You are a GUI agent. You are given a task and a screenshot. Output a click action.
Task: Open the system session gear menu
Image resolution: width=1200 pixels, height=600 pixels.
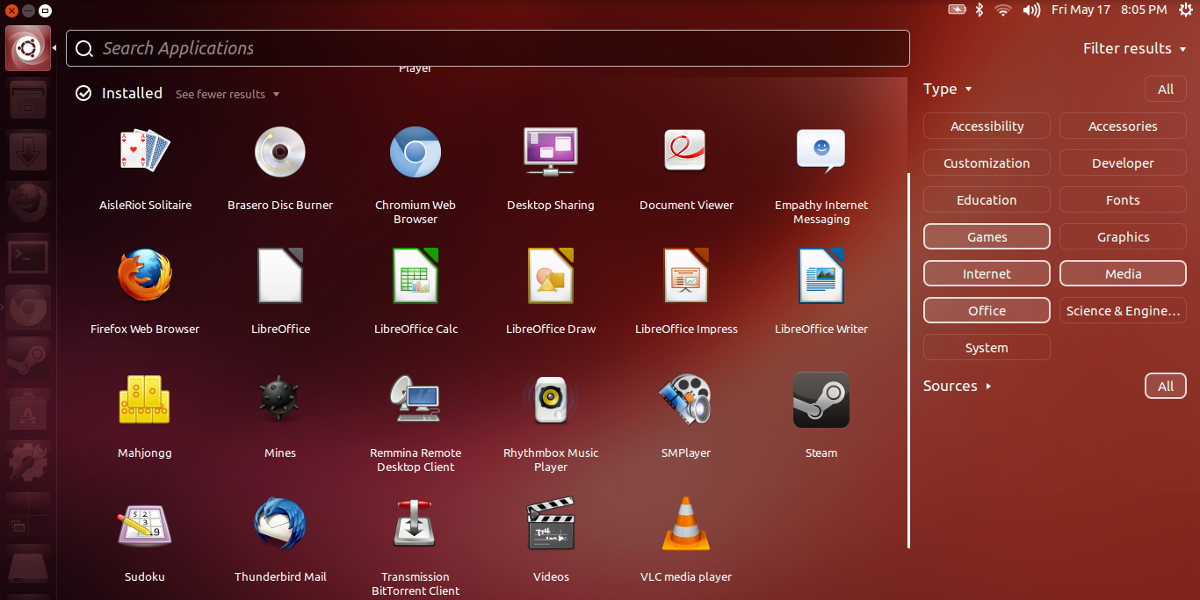(x=1184, y=10)
